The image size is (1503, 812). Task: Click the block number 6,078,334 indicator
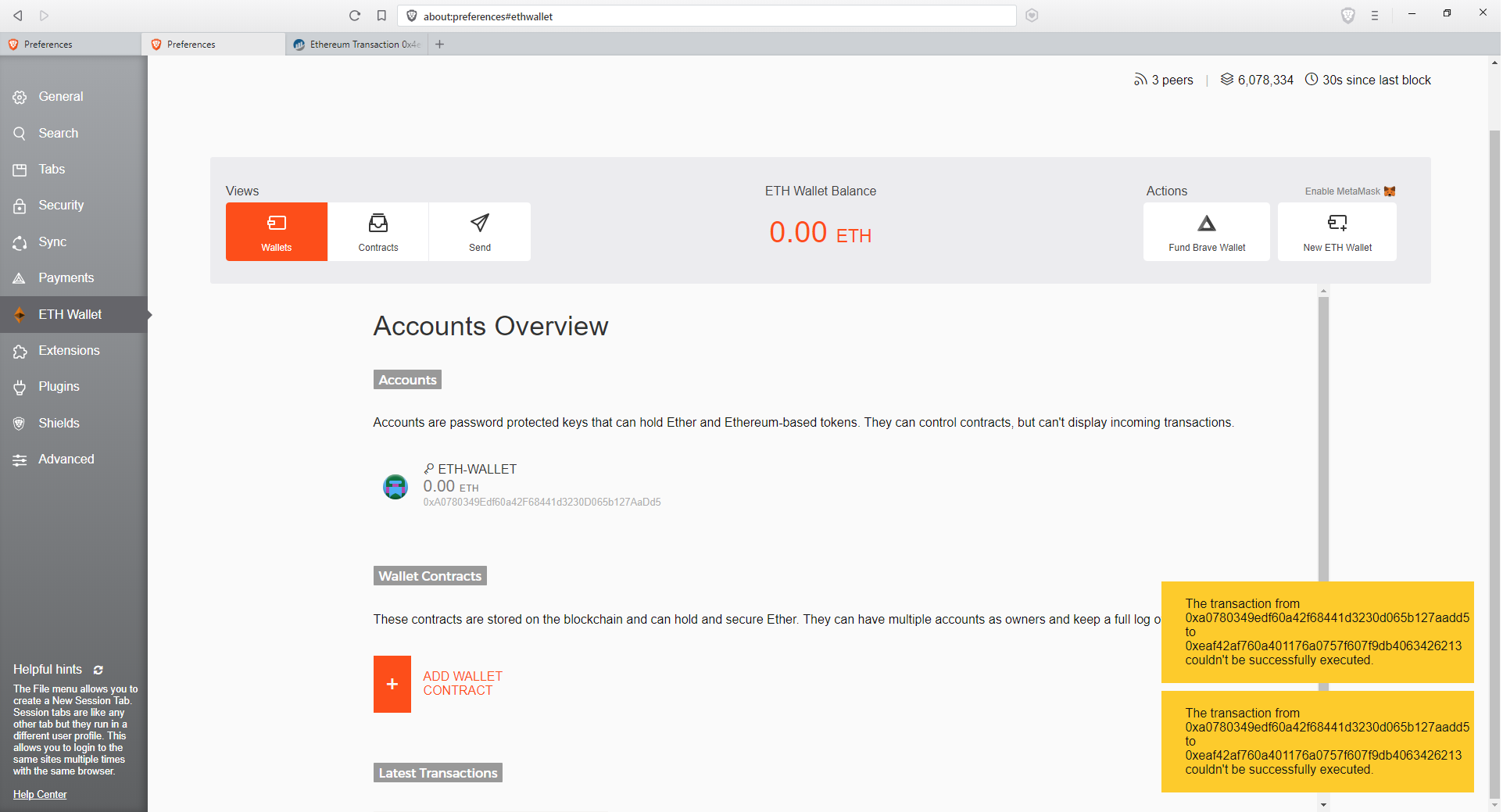[1257, 80]
